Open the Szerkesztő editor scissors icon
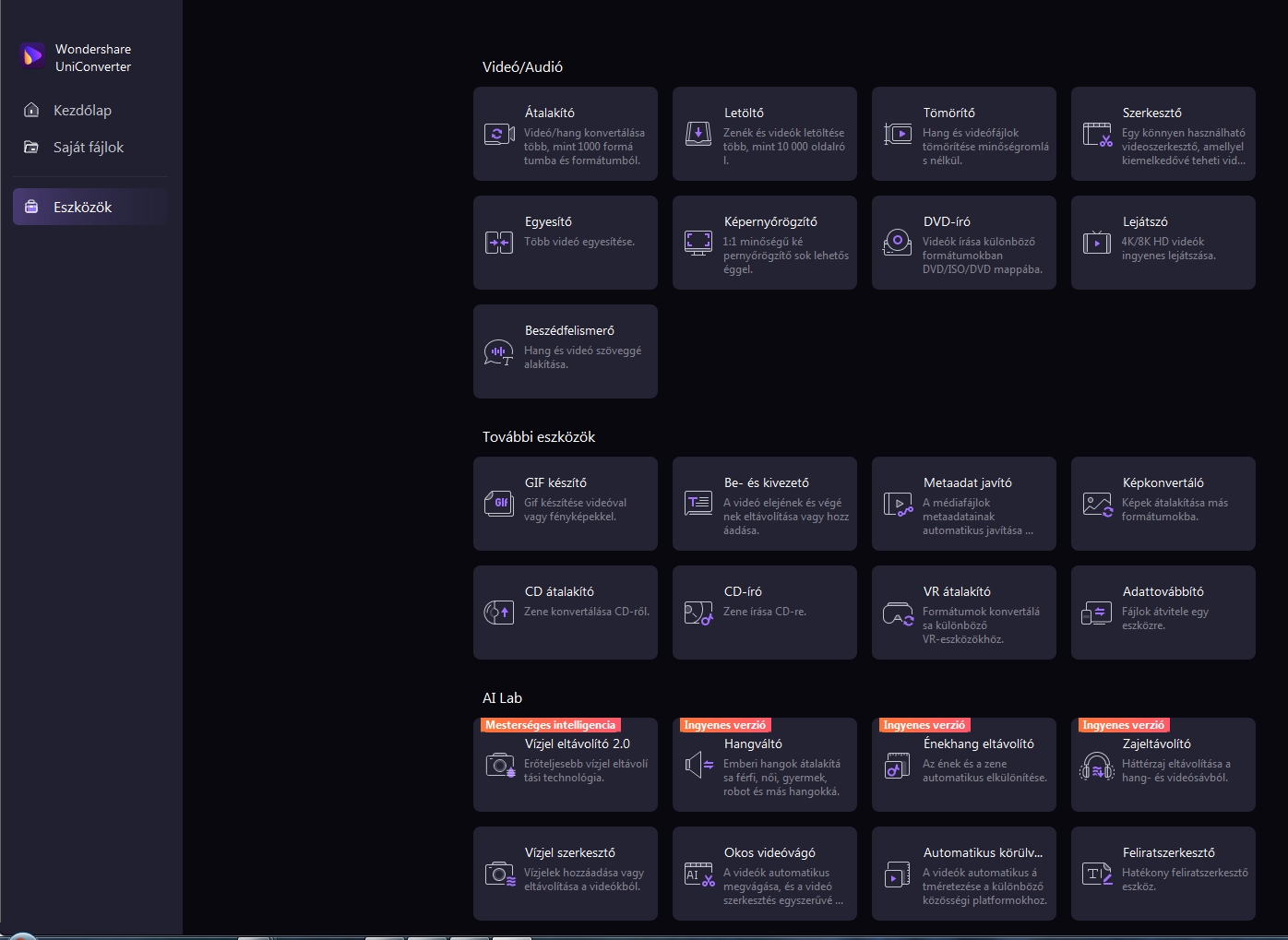1288x940 pixels. pyautogui.click(x=1097, y=135)
